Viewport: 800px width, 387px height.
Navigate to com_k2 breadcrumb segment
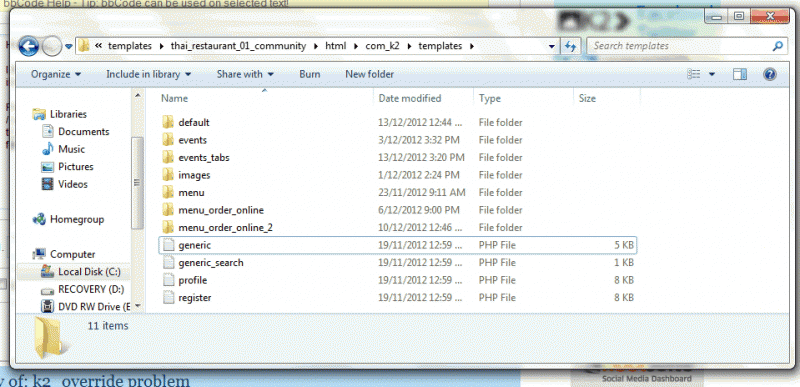(381, 46)
